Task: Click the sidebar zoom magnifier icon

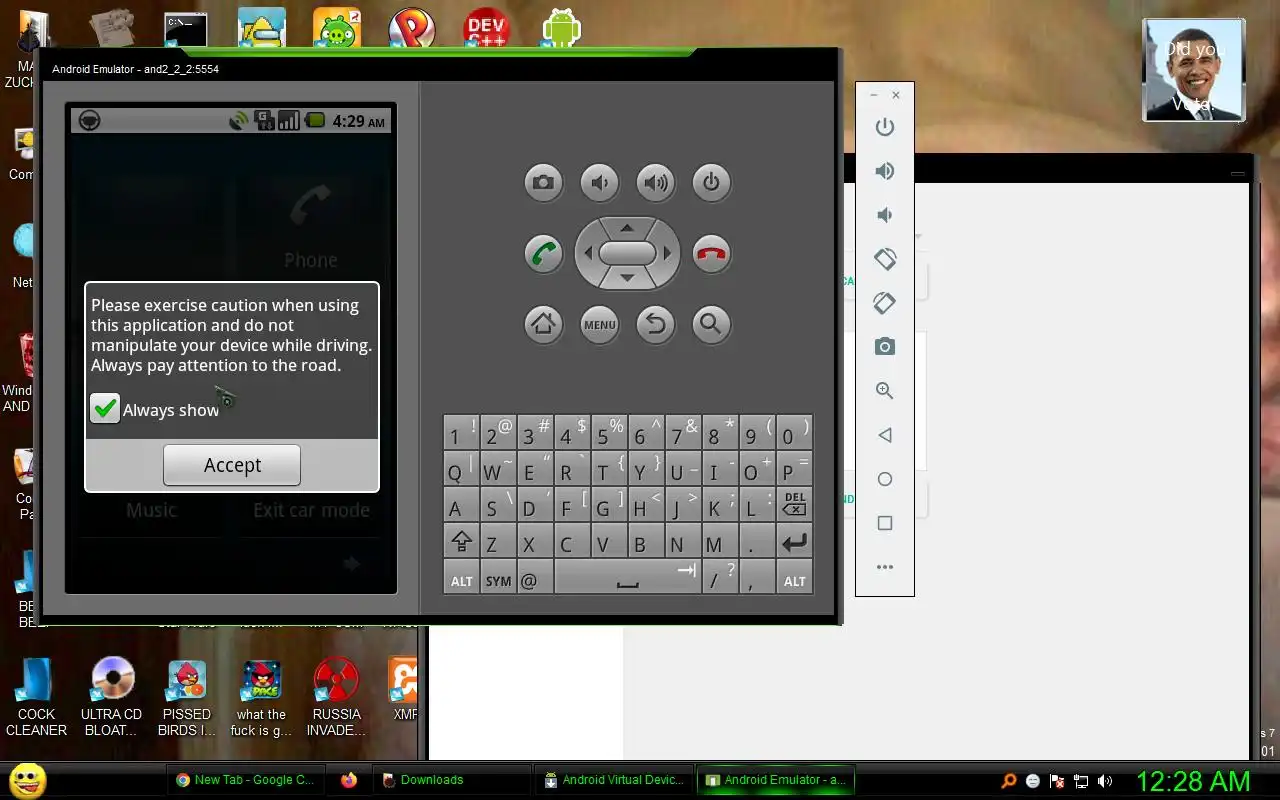Action: [x=884, y=391]
